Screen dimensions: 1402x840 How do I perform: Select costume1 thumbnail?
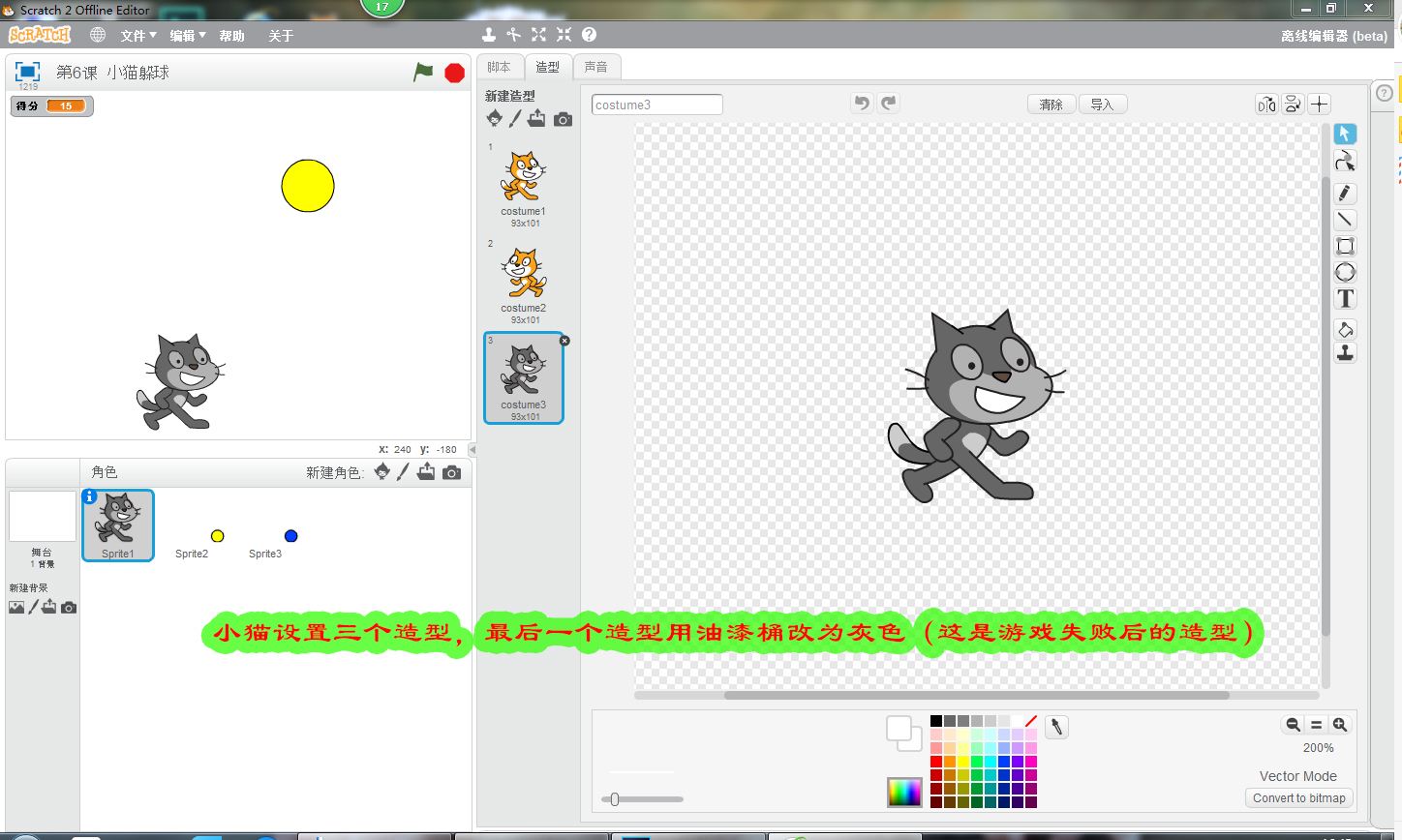pyautogui.click(x=524, y=185)
